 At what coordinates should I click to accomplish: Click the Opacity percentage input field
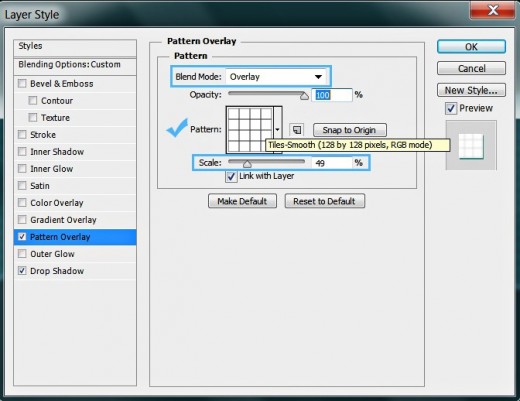(332, 95)
